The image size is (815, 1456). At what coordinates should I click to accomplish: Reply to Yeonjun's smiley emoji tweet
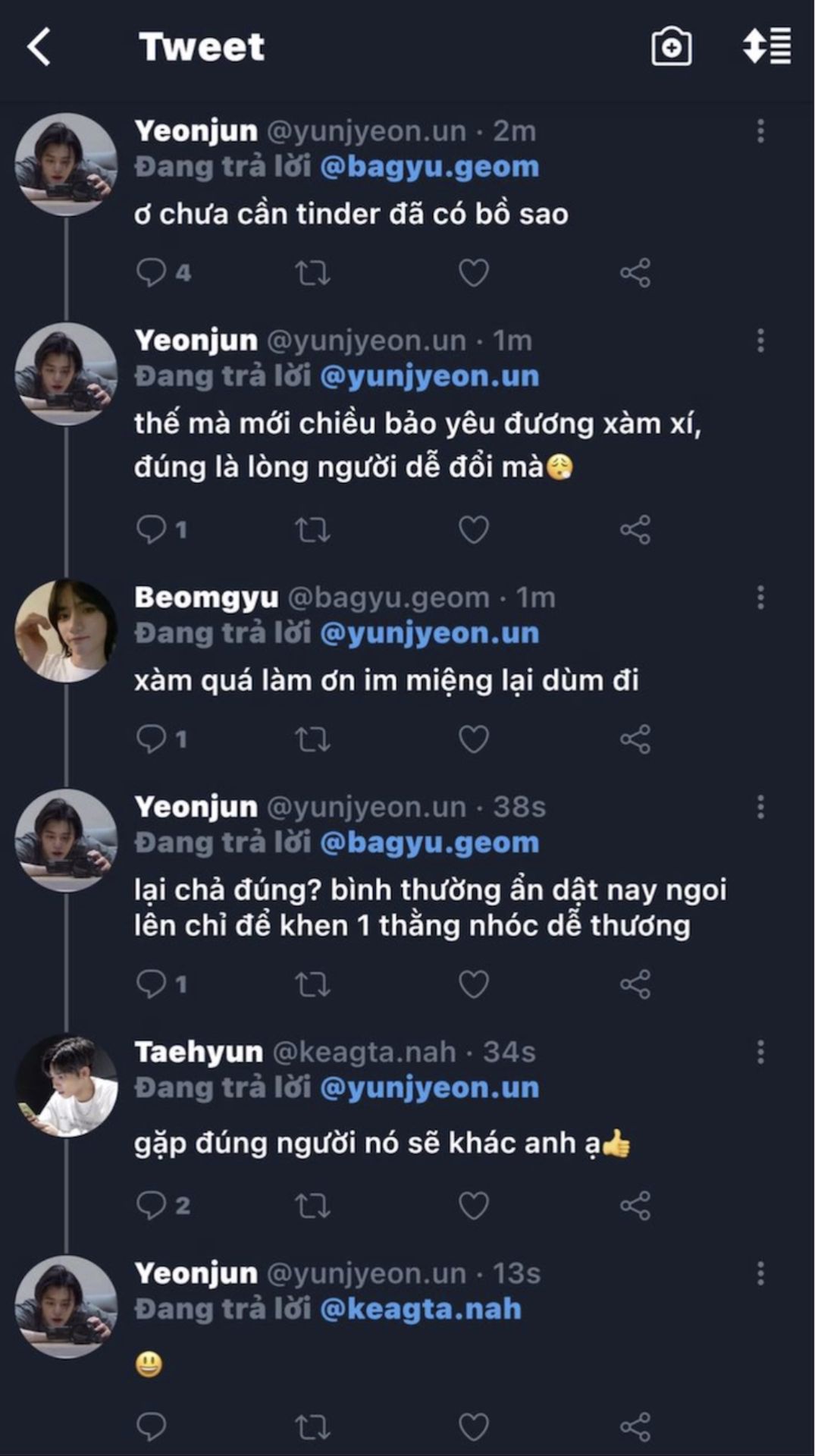[152, 1426]
